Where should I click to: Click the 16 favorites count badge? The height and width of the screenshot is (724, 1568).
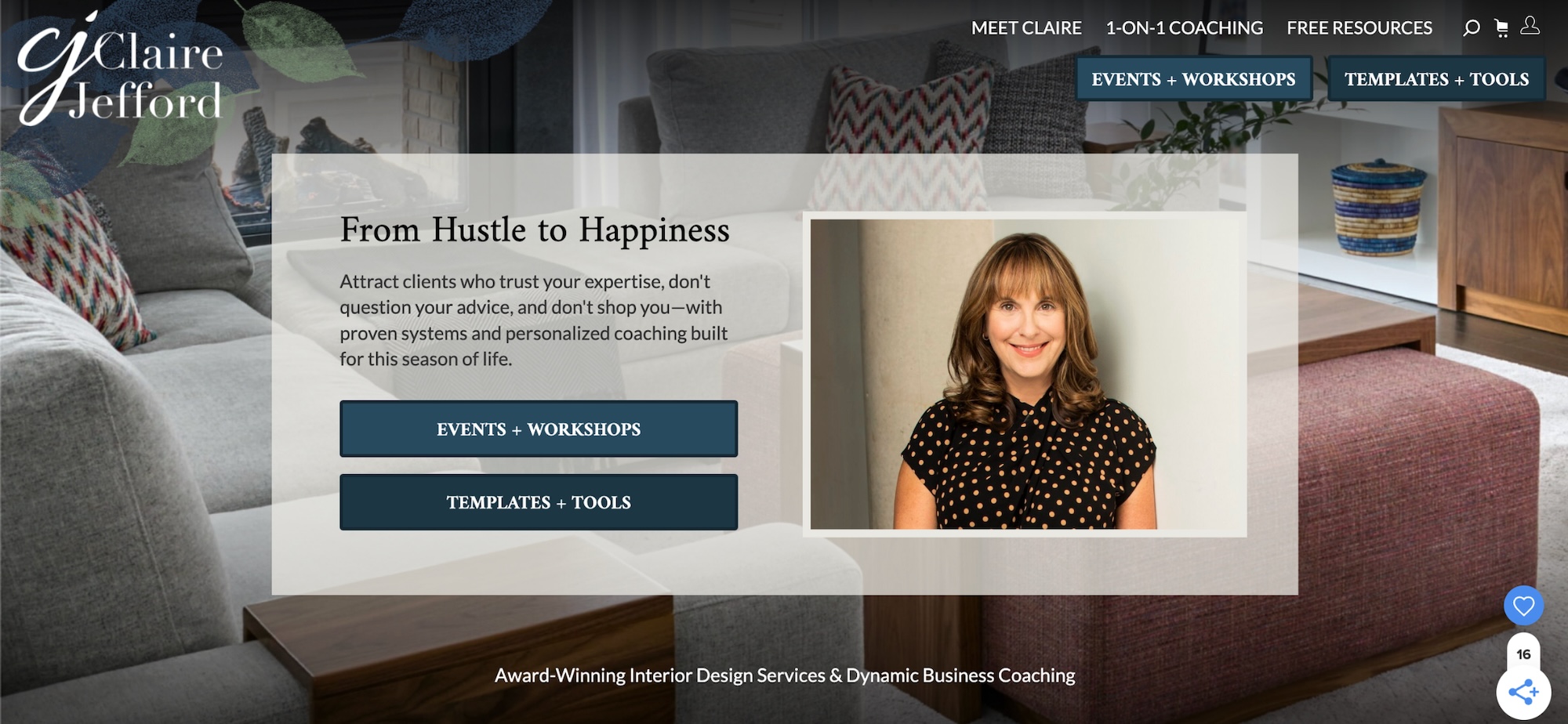(1523, 653)
